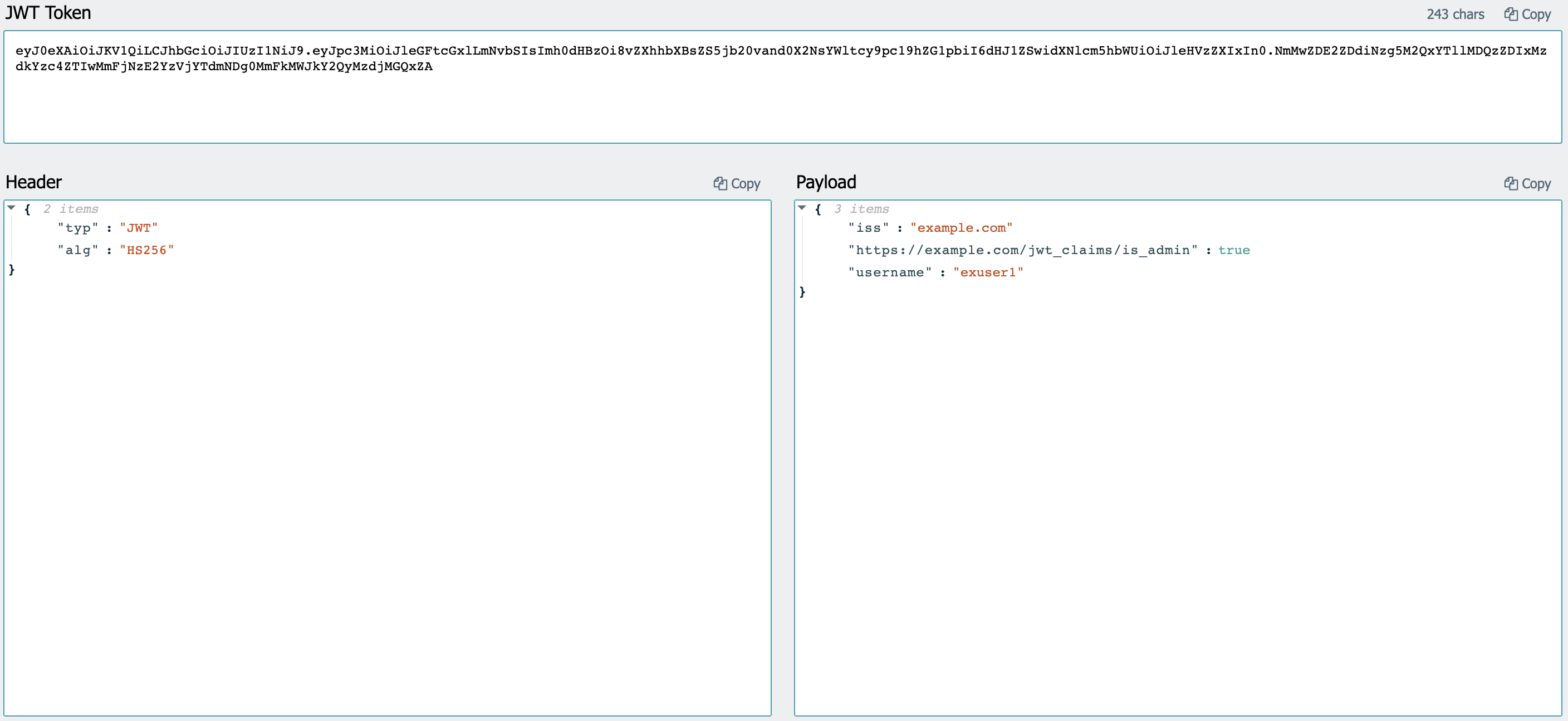Click the Header copy icon
This screenshot has height=721, width=1568.
click(720, 183)
